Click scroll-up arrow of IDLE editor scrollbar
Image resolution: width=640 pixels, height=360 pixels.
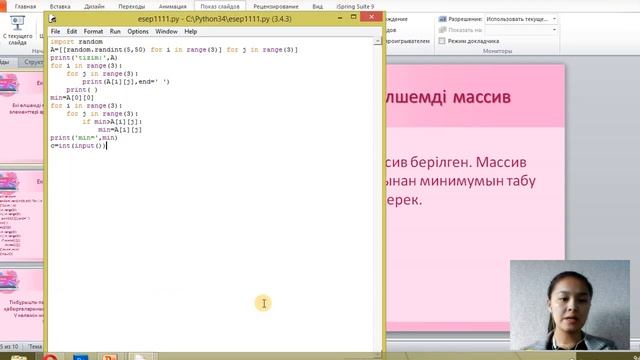[378, 41]
